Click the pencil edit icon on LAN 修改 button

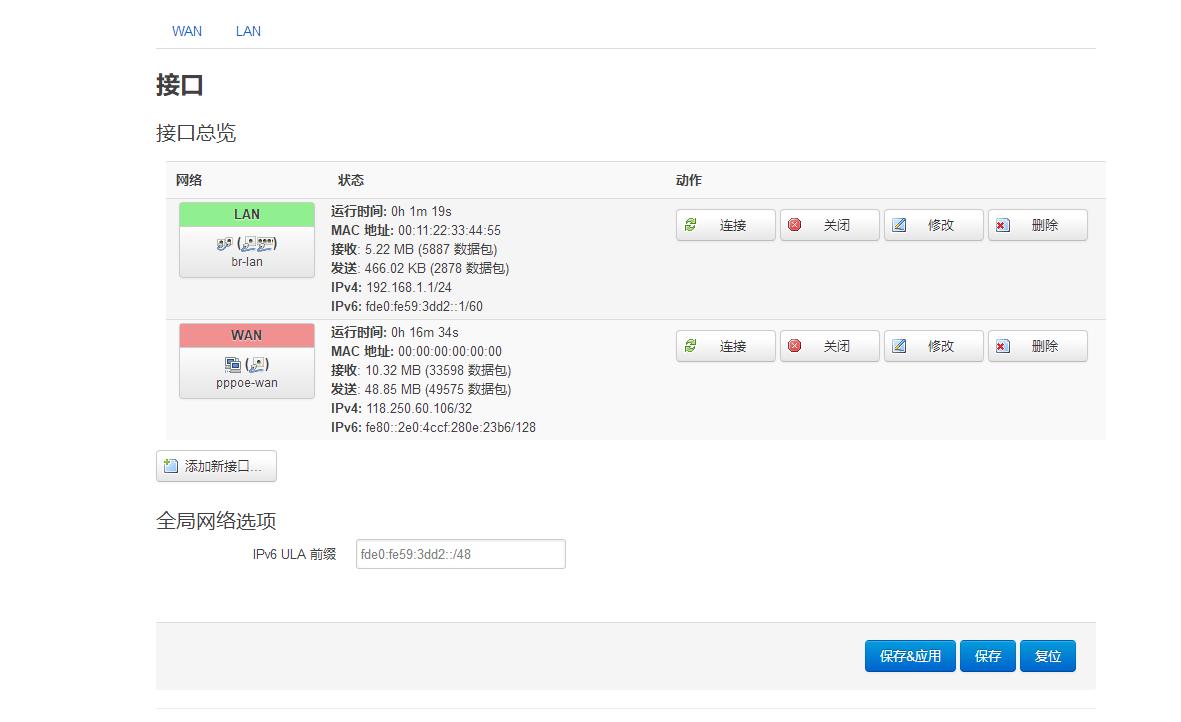(901, 224)
